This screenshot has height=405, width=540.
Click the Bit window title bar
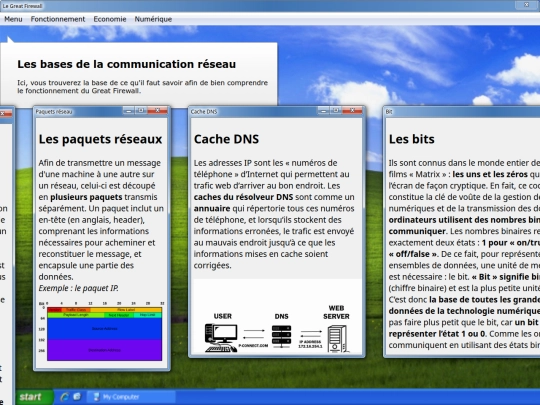[x=461, y=111]
